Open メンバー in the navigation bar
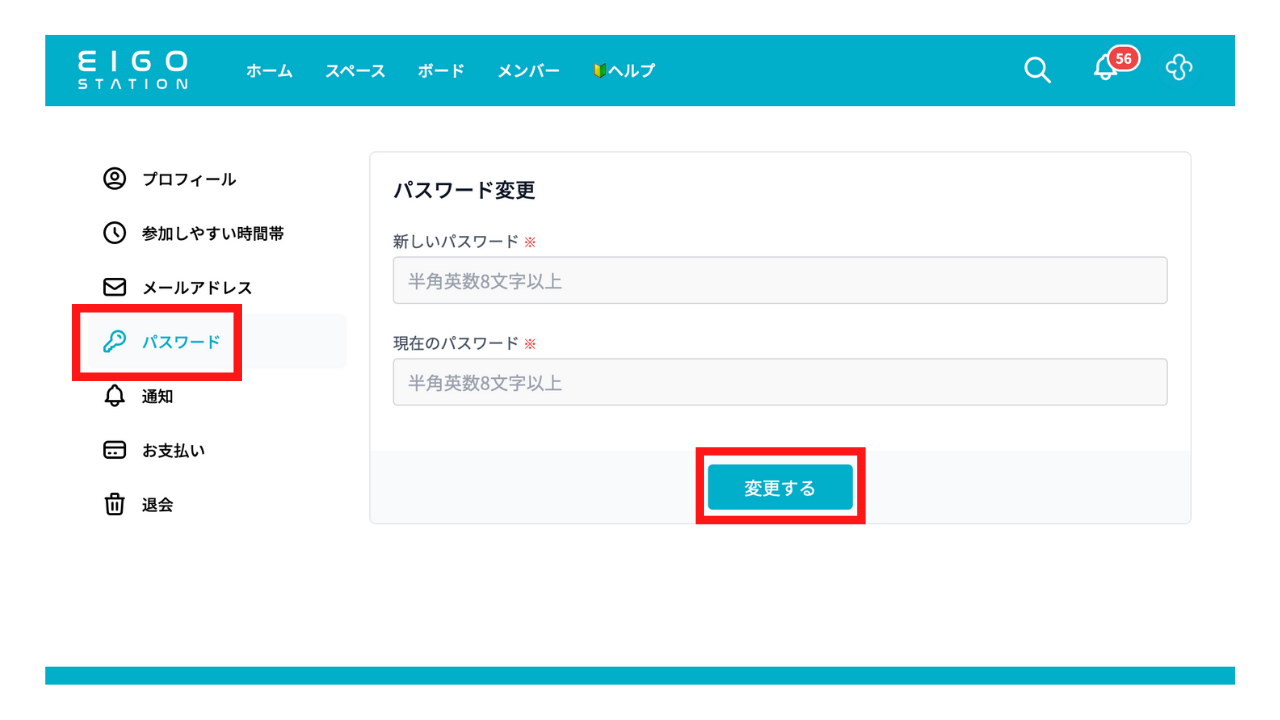This screenshot has height=720, width=1280. pos(528,71)
